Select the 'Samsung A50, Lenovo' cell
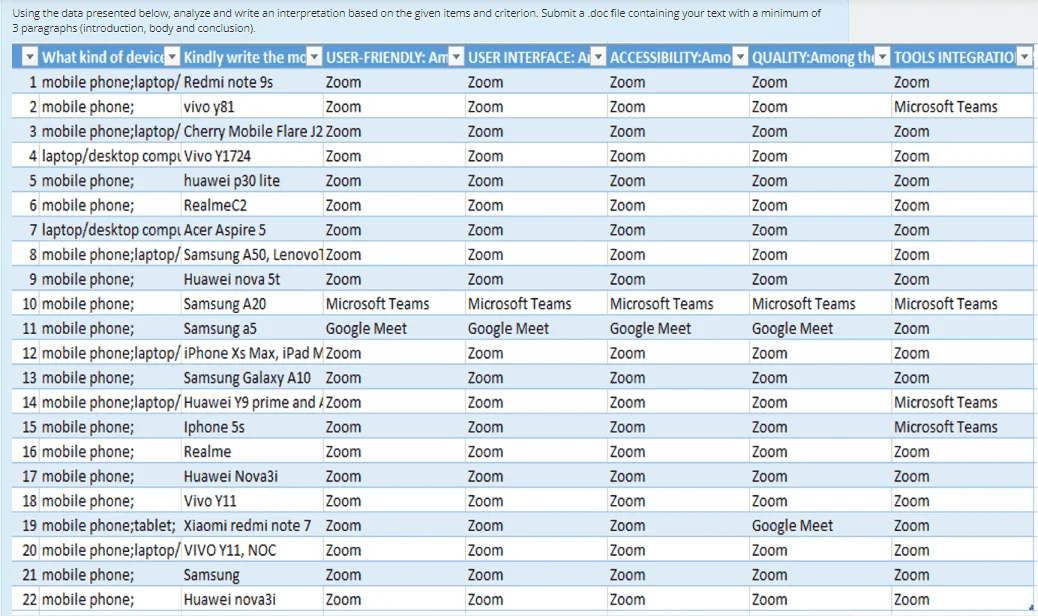 coord(252,255)
